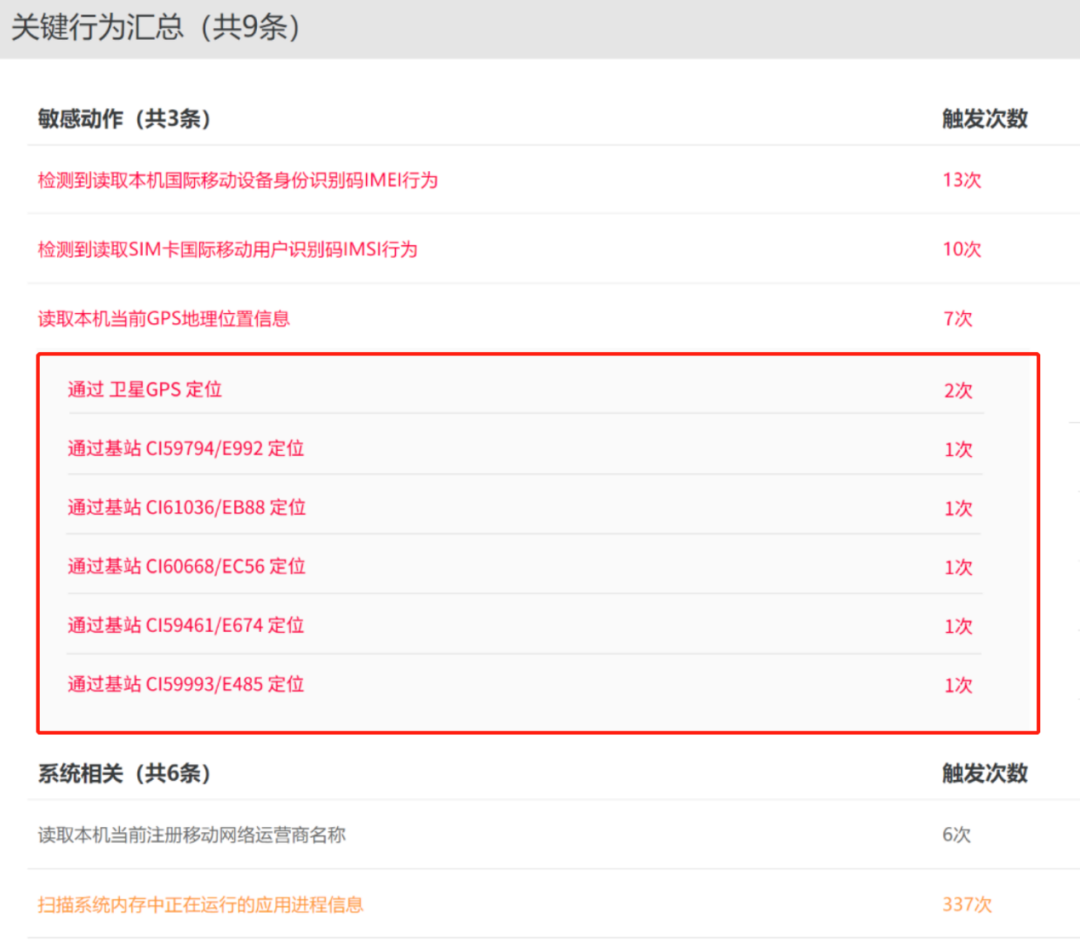1080x946 pixels.
Task: Open the SIM卡 IMSI 读取行为 entry
Action: click(227, 249)
